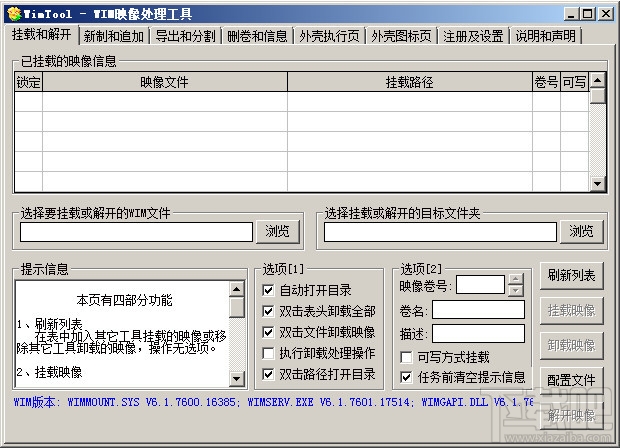Click the 卸载映像 button
Image resolution: width=620 pixels, height=448 pixels.
(572, 346)
